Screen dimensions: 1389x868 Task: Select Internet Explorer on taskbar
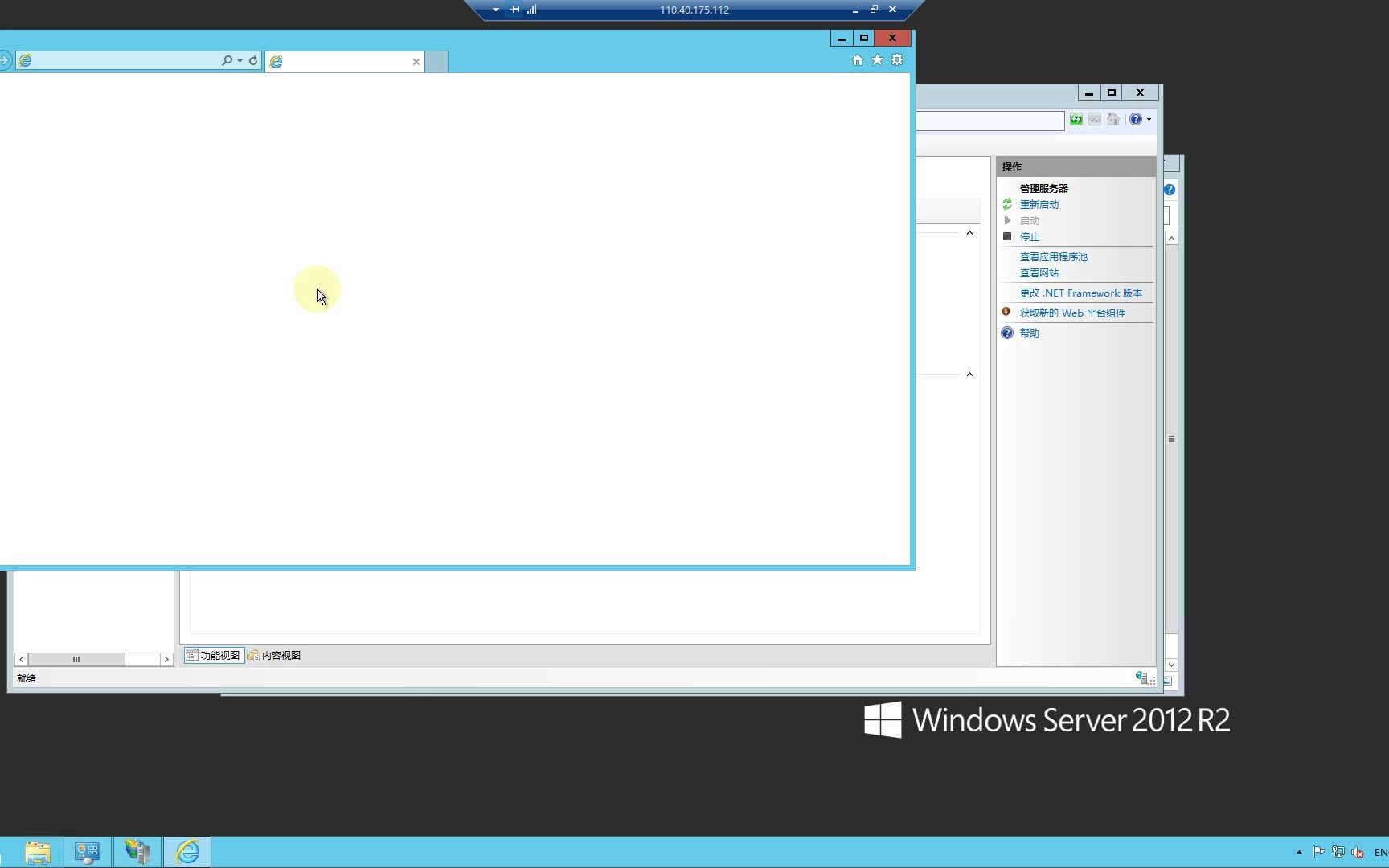point(187,852)
